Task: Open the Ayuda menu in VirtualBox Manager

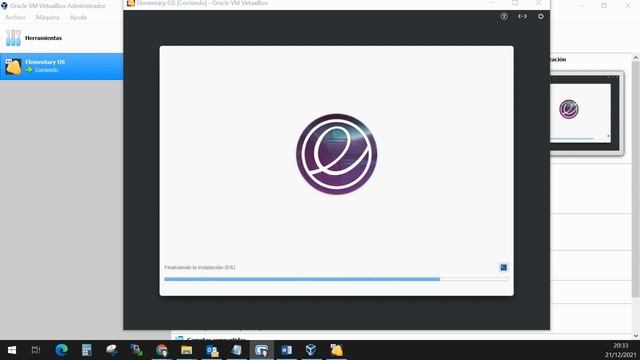Action: point(78,17)
